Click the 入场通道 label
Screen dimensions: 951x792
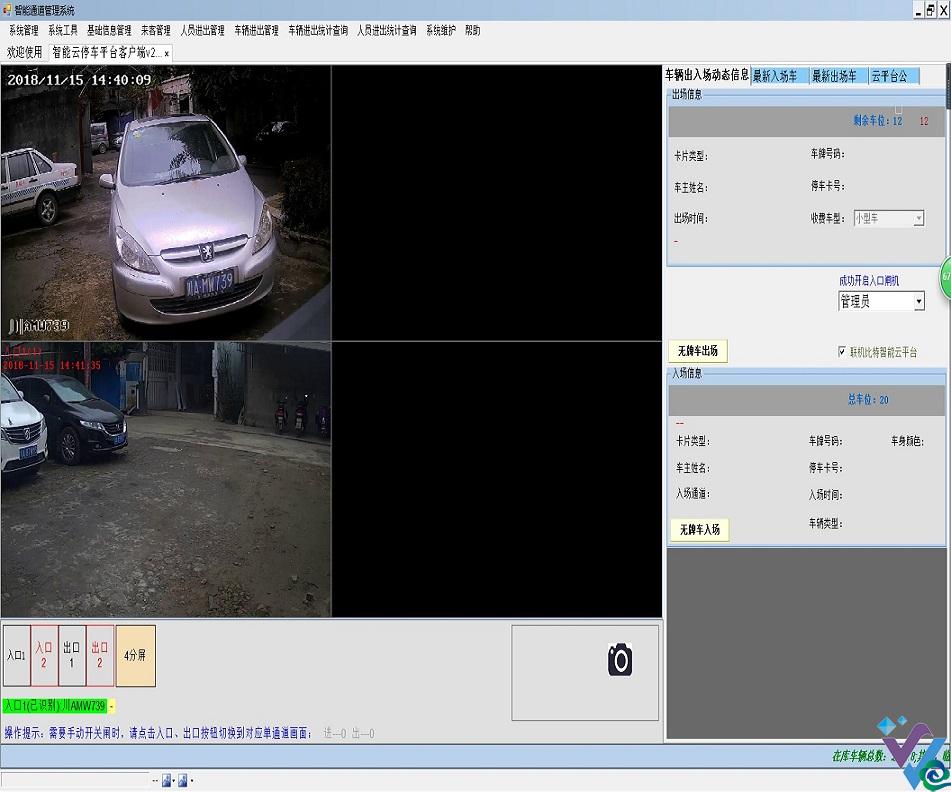pos(693,494)
